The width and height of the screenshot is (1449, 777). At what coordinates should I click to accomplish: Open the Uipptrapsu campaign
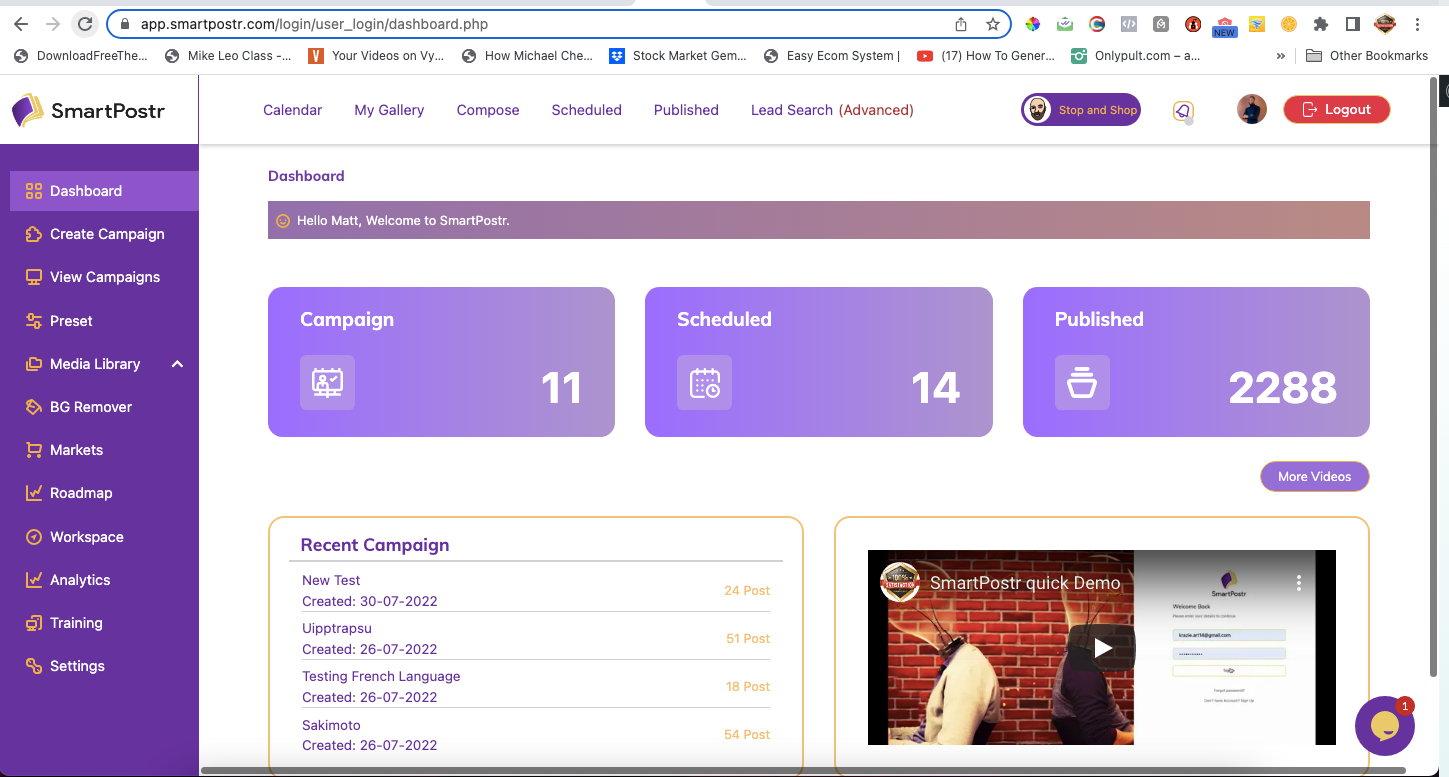pos(337,628)
